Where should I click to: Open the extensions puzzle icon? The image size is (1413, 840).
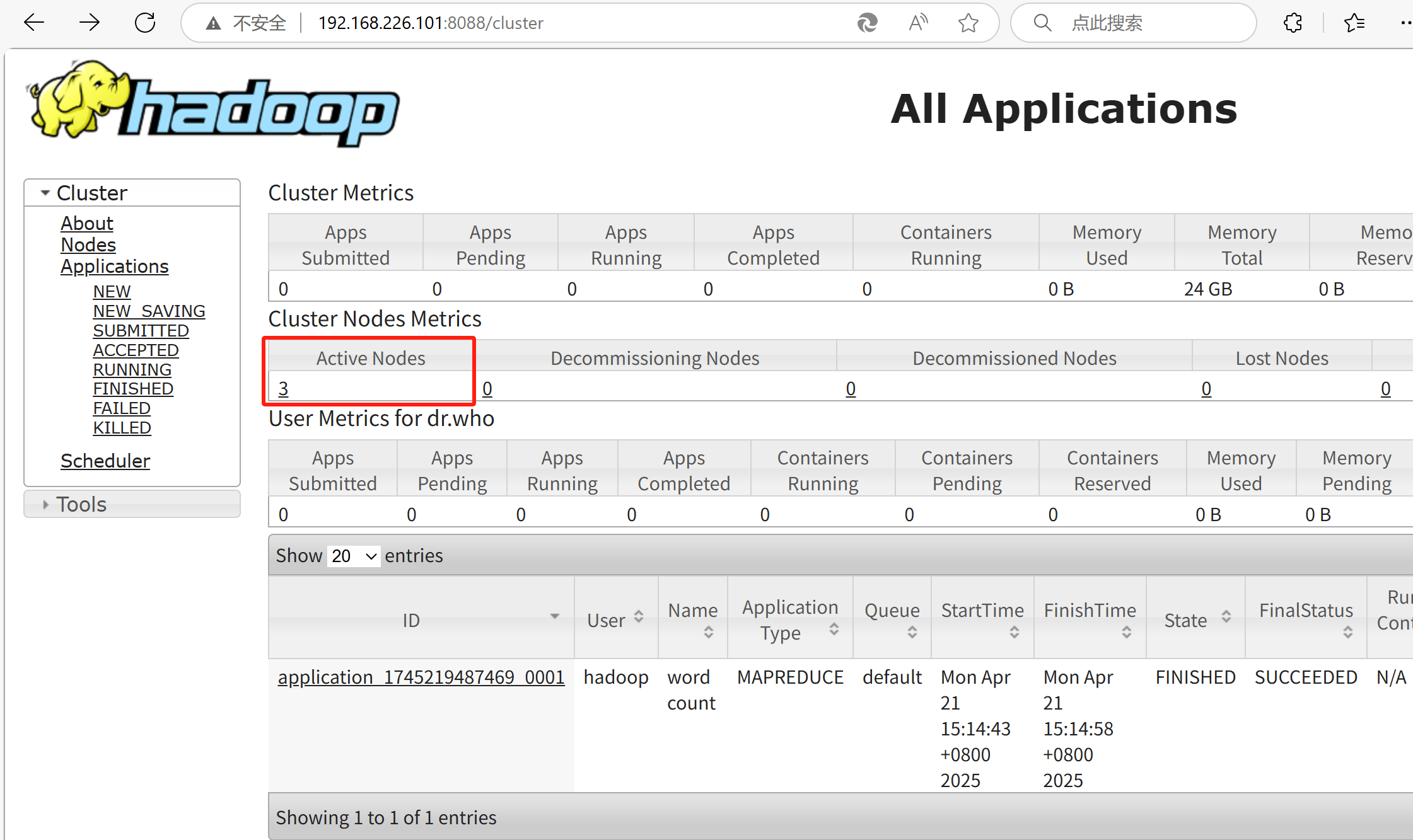(1293, 23)
